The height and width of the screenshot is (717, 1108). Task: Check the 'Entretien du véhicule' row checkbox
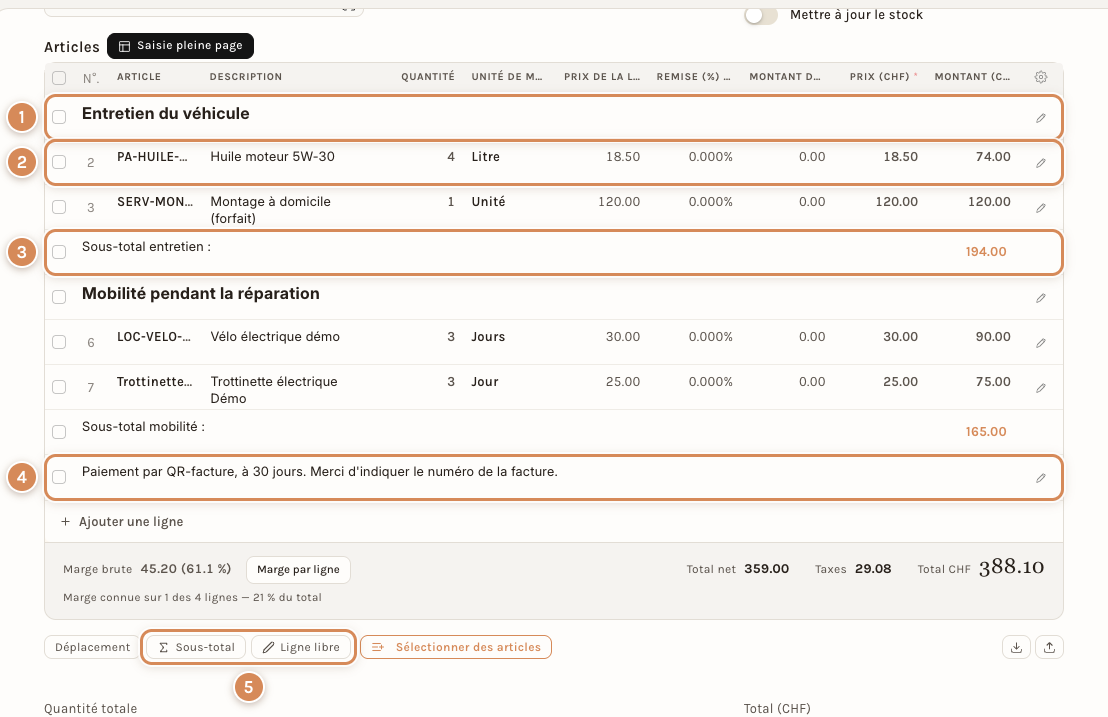pyautogui.click(x=59, y=117)
